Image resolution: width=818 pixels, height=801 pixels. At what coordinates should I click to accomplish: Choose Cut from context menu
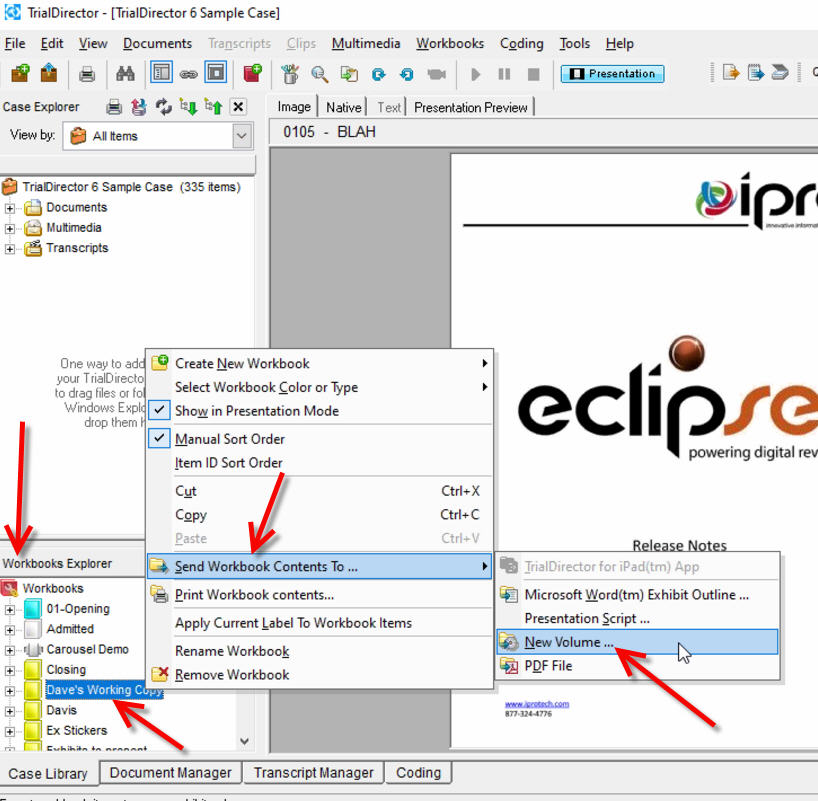(319, 491)
